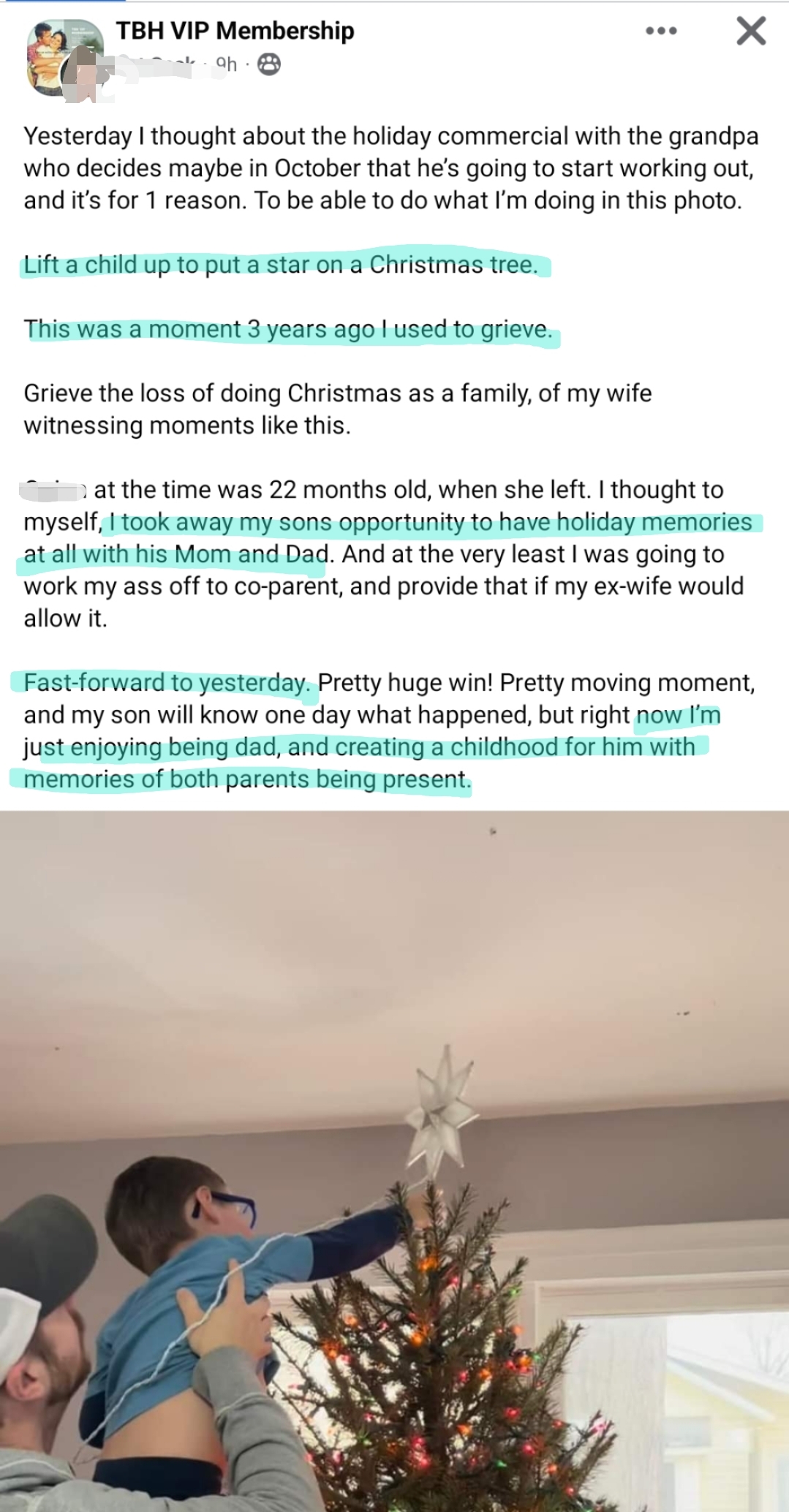
Task: Open the TBH VIP Membership group page
Action: (235, 30)
